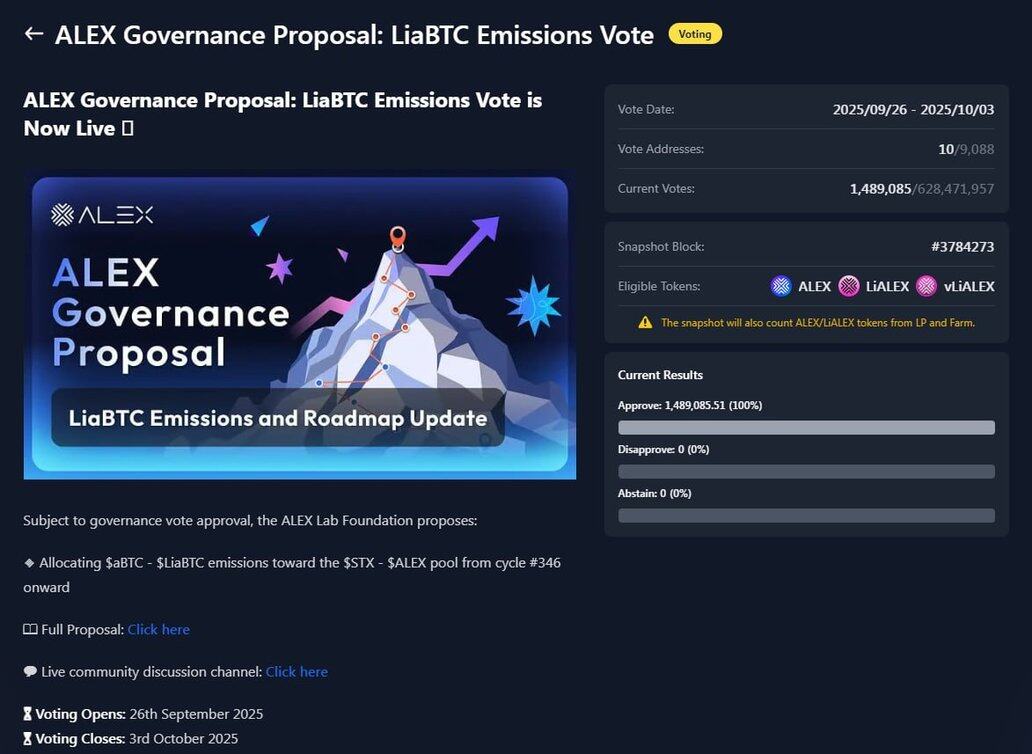The width and height of the screenshot is (1032, 754).
Task: Click the Disapprove results progress bar
Action: tap(806, 471)
